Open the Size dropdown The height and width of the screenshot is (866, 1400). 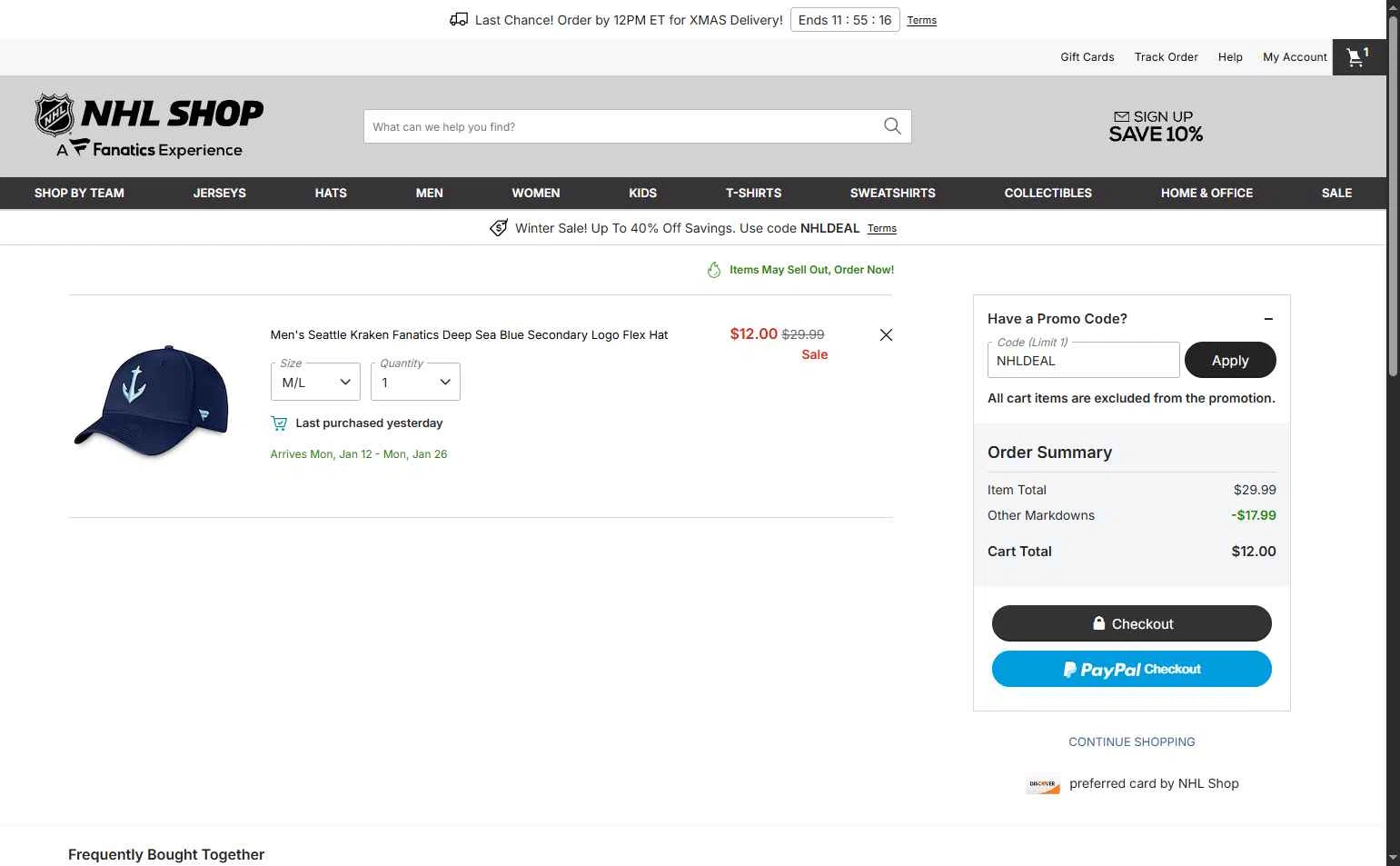pos(315,382)
